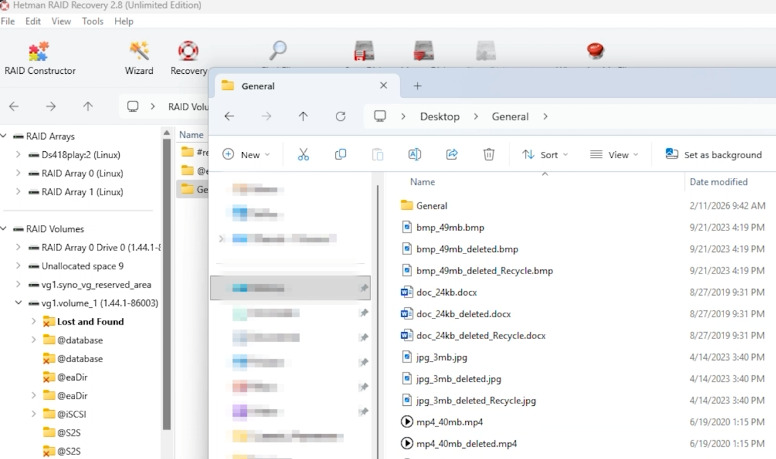Go up one folder in Explorer
The height and width of the screenshot is (459, 776).
pyautogui.click(x=303, y=116)
